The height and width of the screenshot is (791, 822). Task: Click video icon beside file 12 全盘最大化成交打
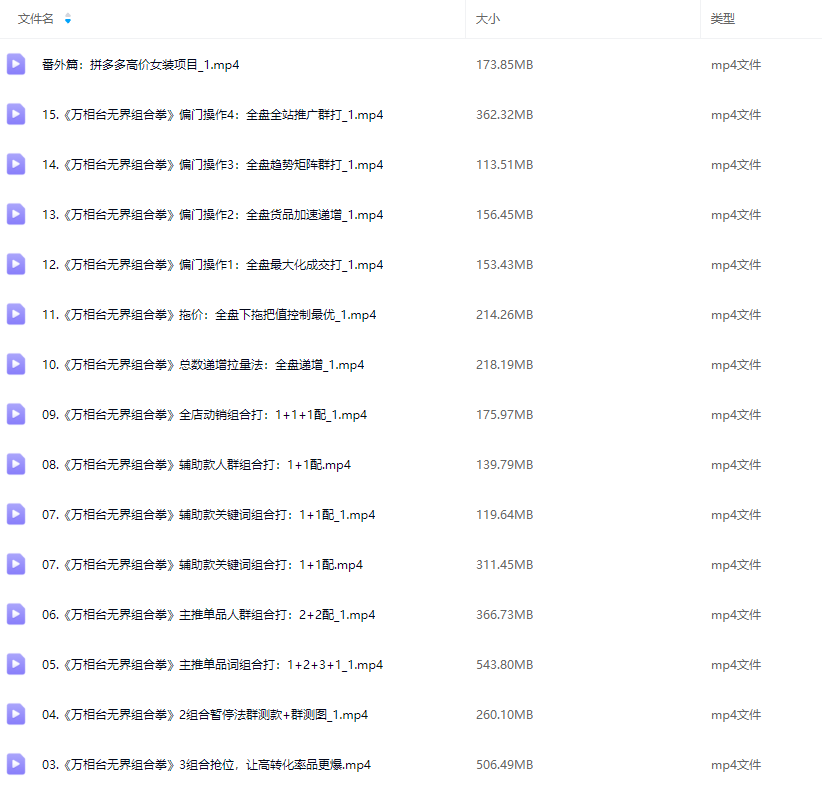coord(16,265)
